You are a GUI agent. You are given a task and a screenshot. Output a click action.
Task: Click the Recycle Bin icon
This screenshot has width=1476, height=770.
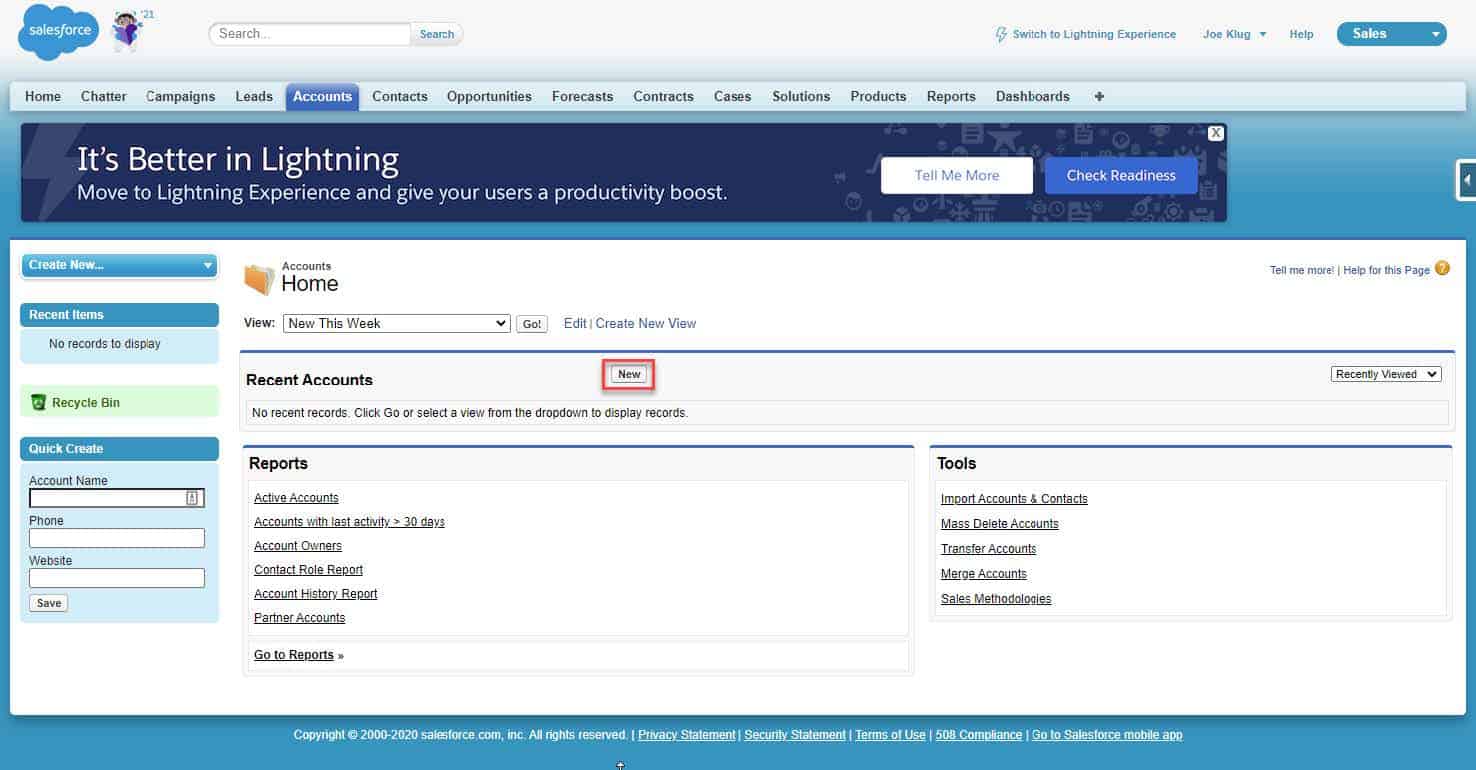pos(39,402)
